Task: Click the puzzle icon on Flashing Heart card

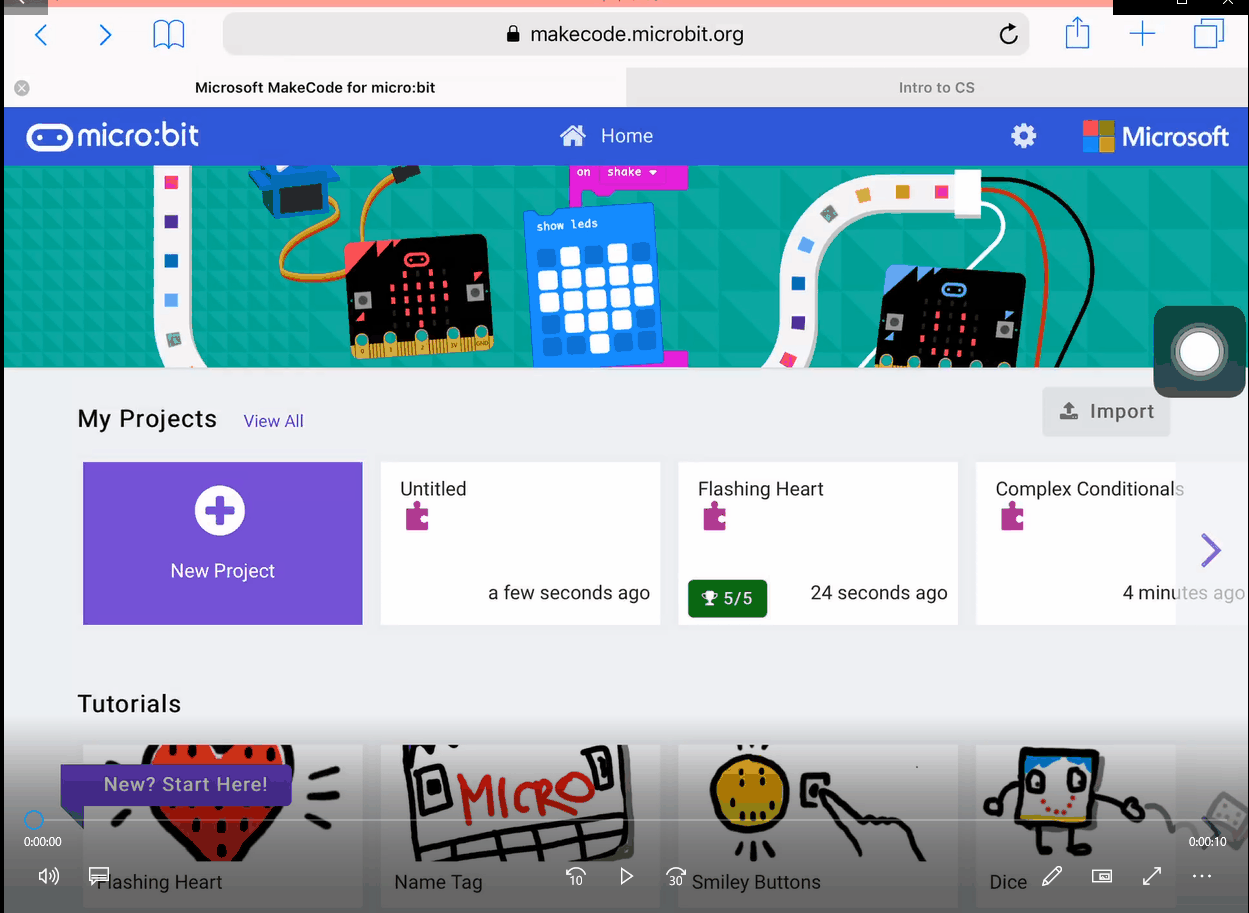Action: [714, 518]
